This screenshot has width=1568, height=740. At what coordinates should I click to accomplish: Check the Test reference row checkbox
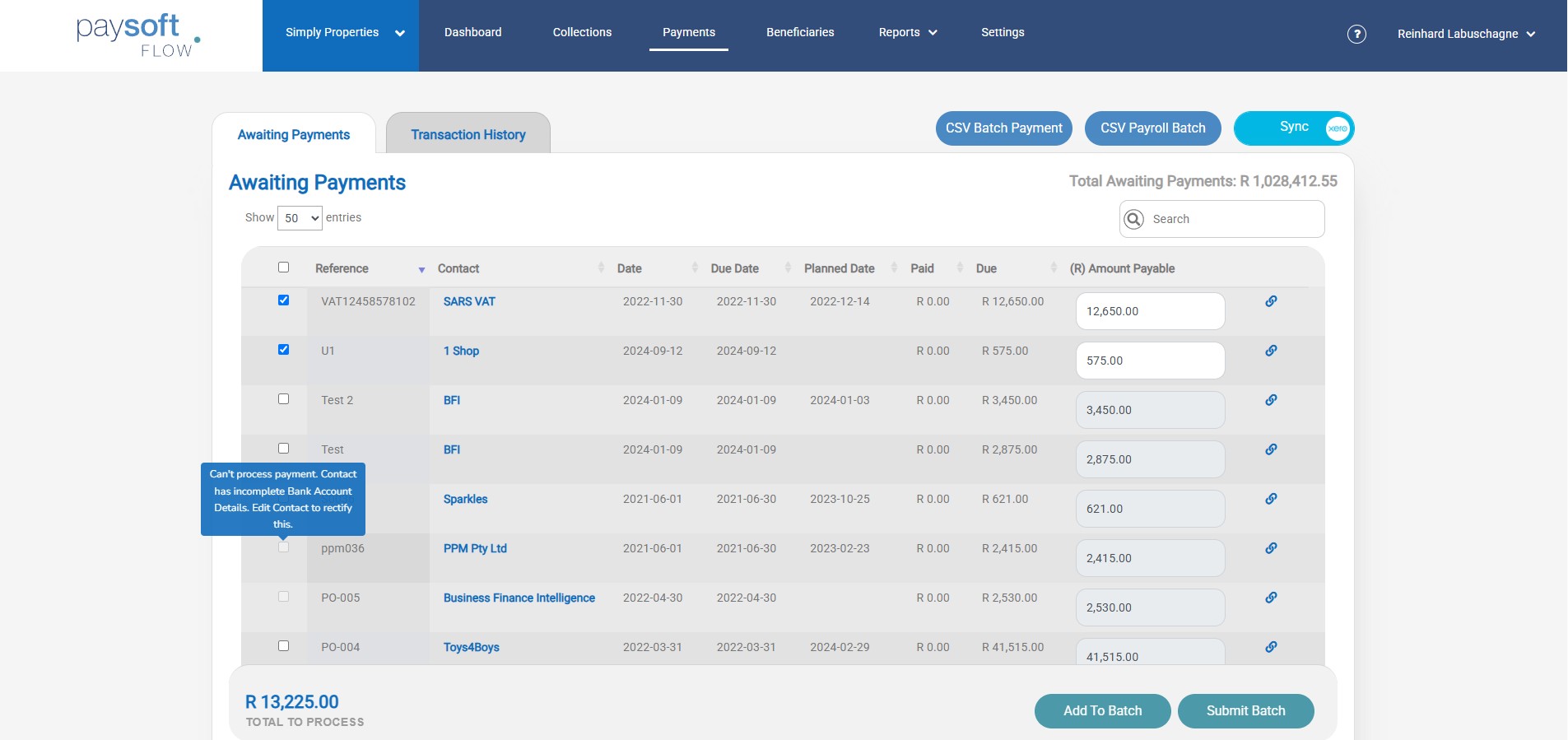[283, 449]
